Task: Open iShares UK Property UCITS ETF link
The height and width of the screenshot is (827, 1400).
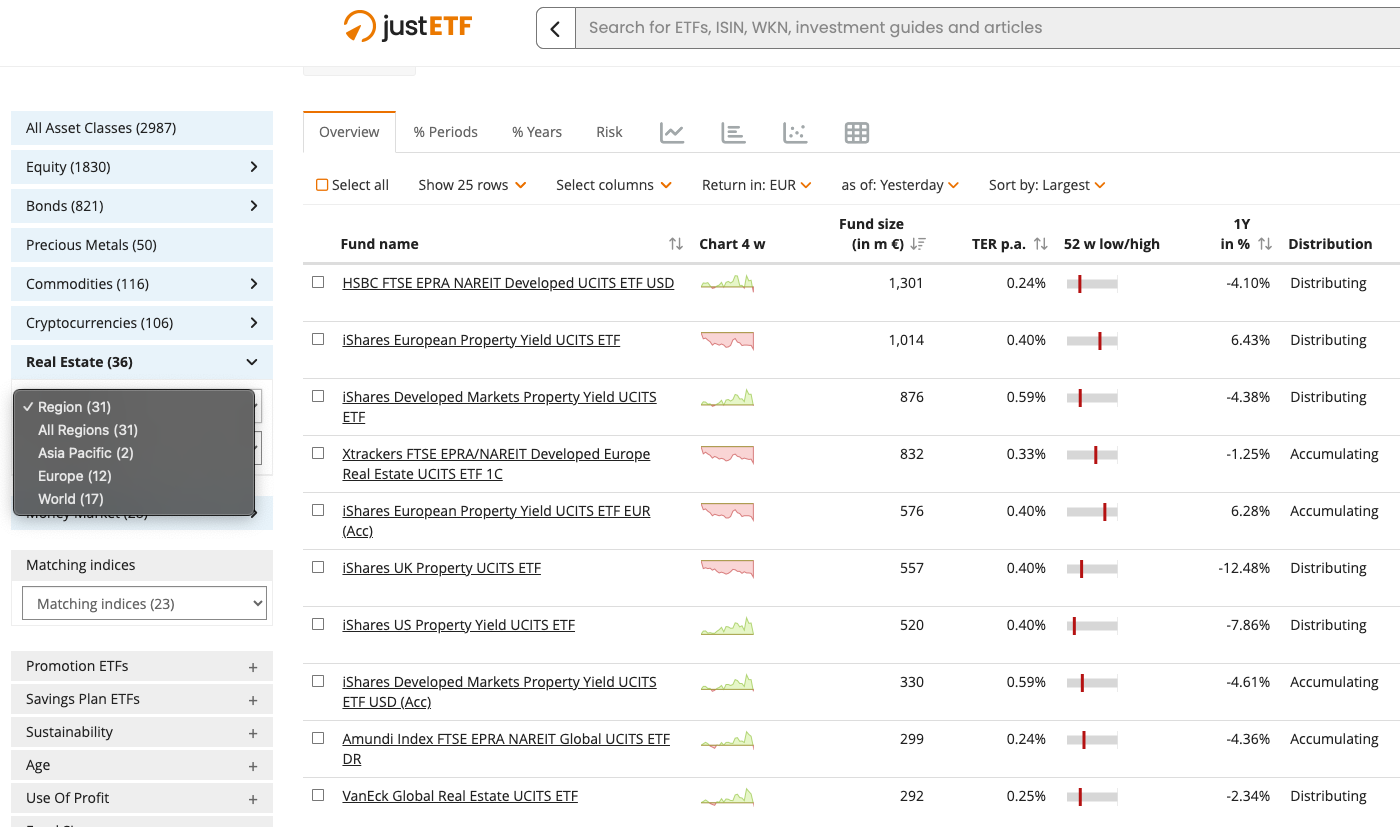Action: pos(441,568)
